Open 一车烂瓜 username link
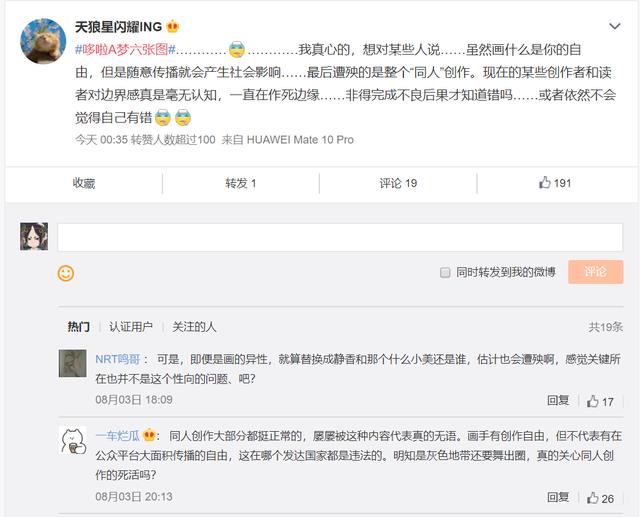Screen dimensions: 640x517 click(x=117, y=435)
